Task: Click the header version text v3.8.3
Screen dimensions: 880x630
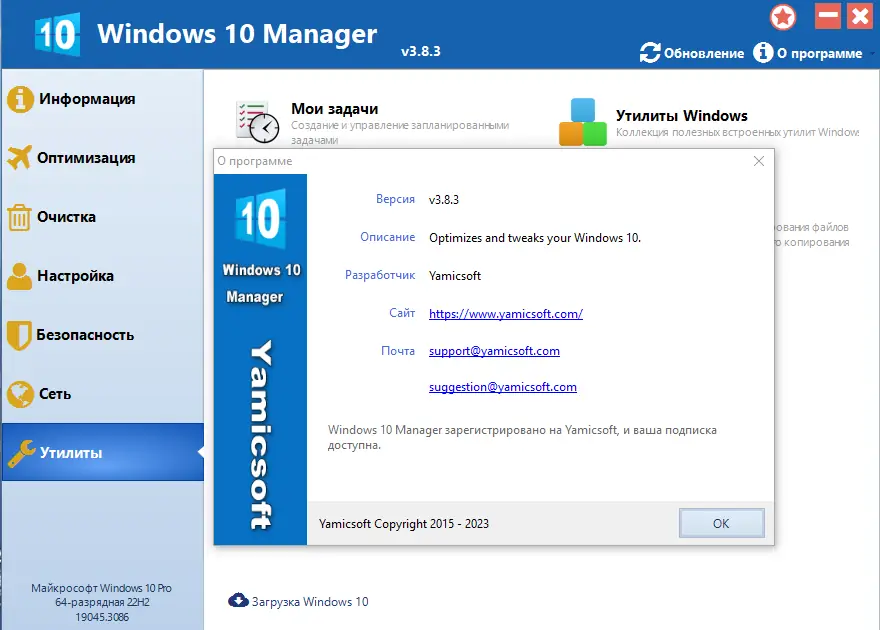Action: (420, 51)
